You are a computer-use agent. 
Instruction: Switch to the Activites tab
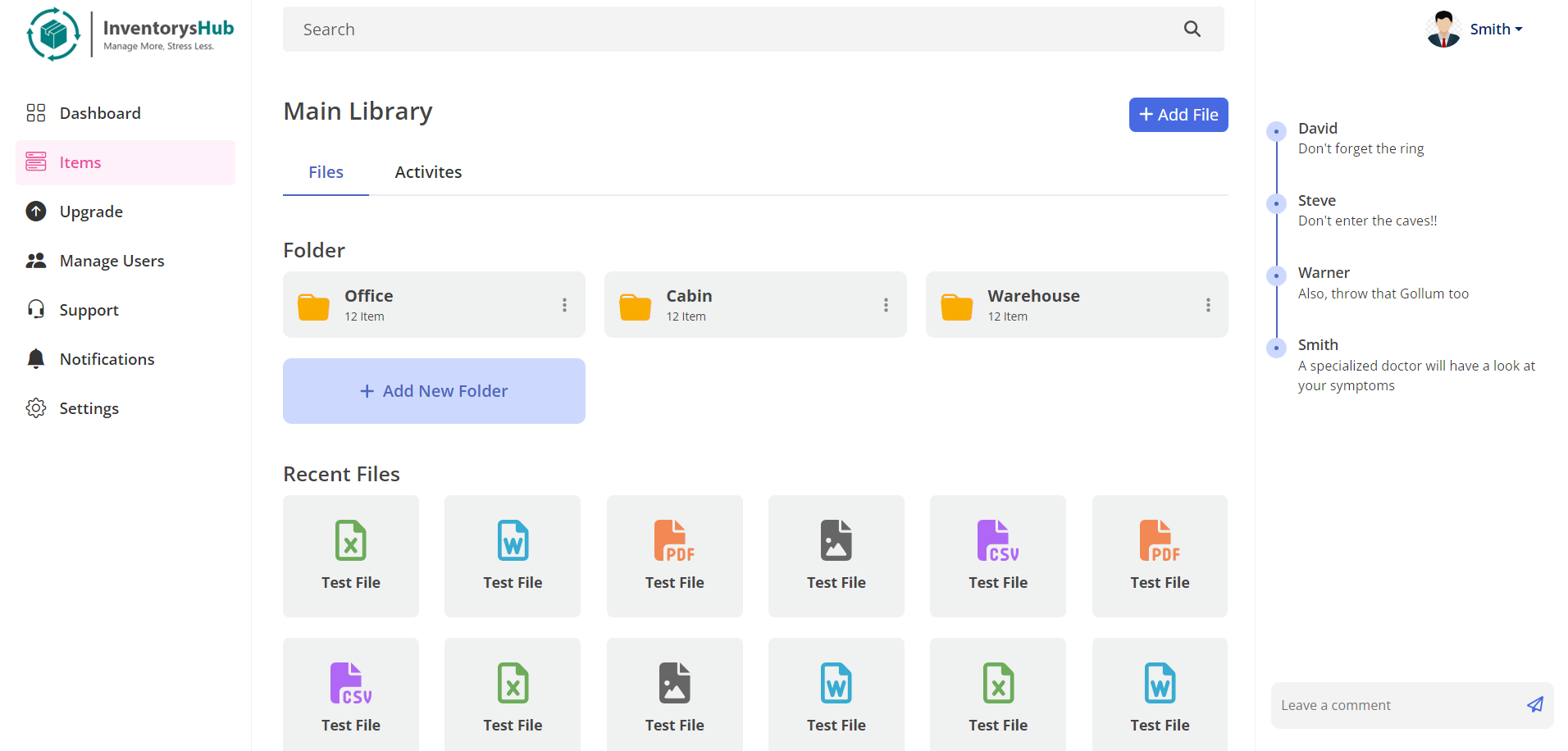tap(428, 172)
